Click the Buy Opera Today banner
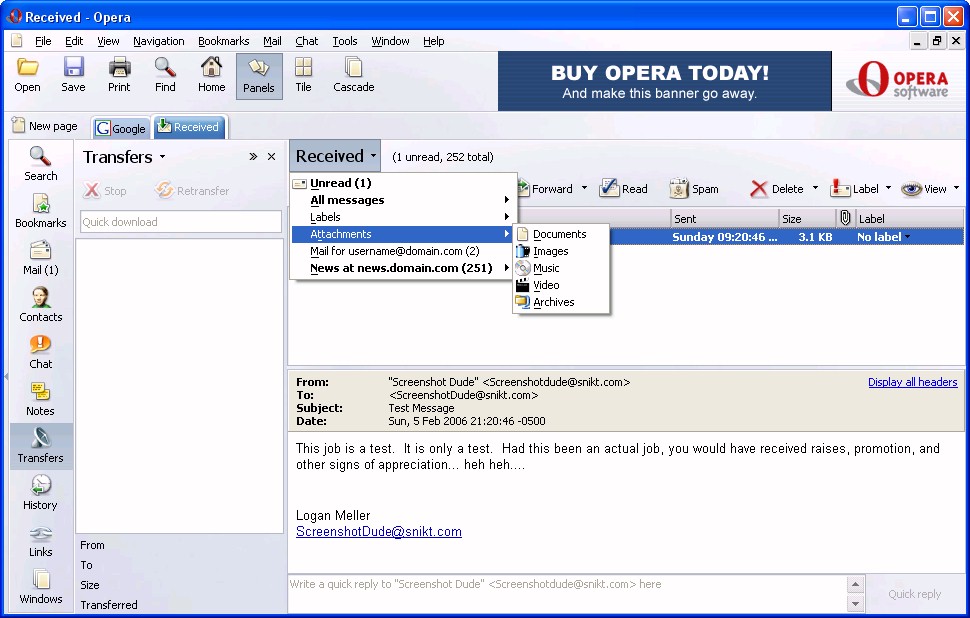The width and height of the screenshot is (970, 618). tap(664, 81)
